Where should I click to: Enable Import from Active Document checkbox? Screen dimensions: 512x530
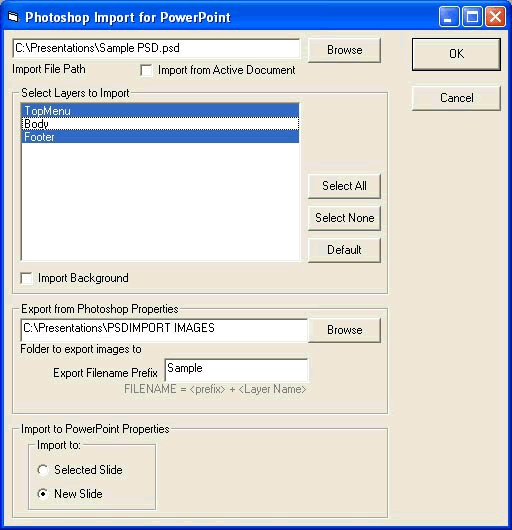tap(146, 70)
